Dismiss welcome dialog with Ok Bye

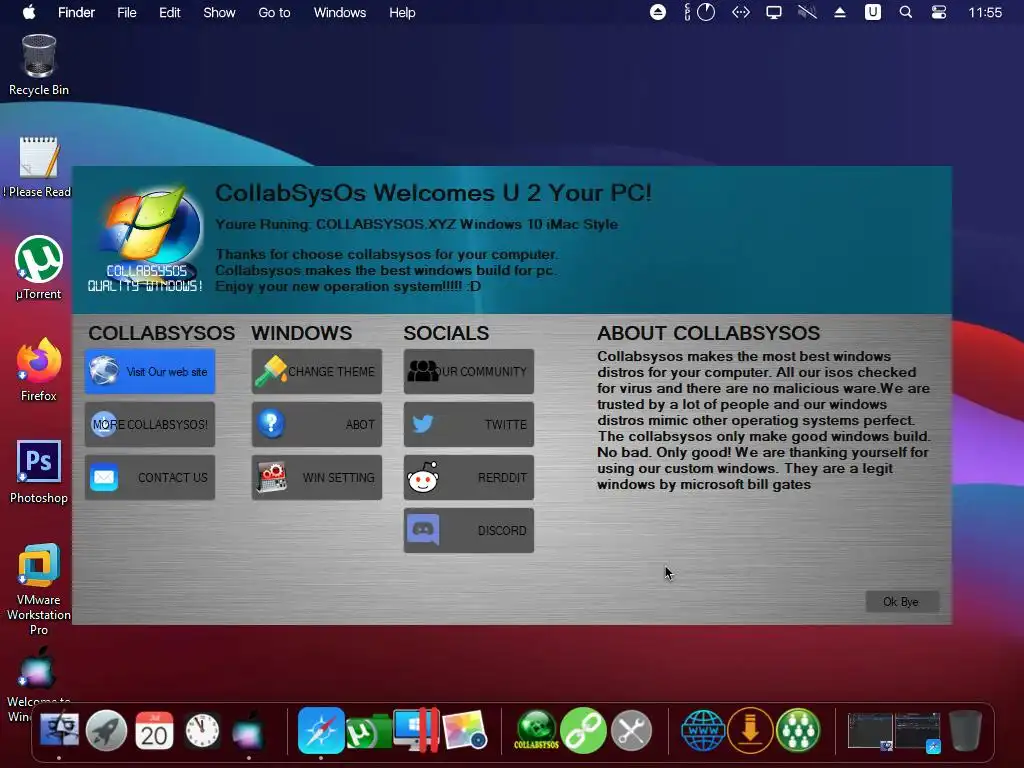pos(902,601)
